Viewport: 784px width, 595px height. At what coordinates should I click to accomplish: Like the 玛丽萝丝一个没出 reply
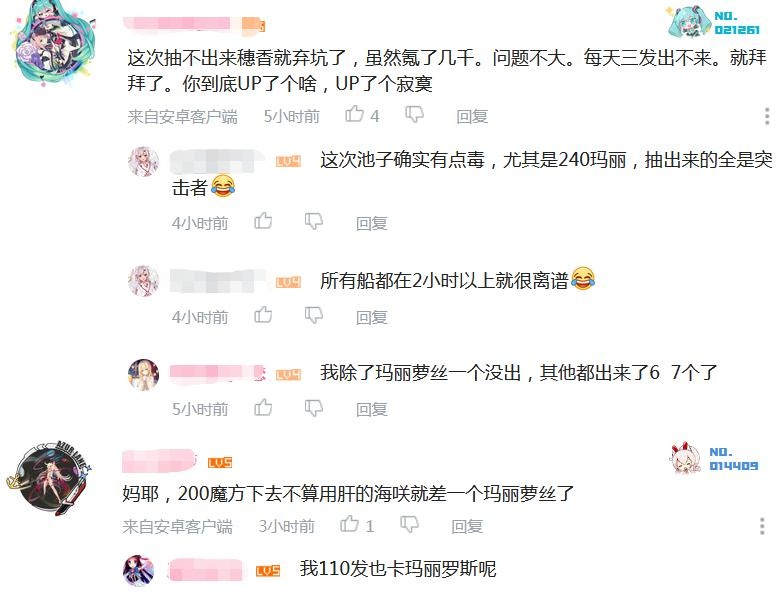pyautogui.click(x=263, y=408)
